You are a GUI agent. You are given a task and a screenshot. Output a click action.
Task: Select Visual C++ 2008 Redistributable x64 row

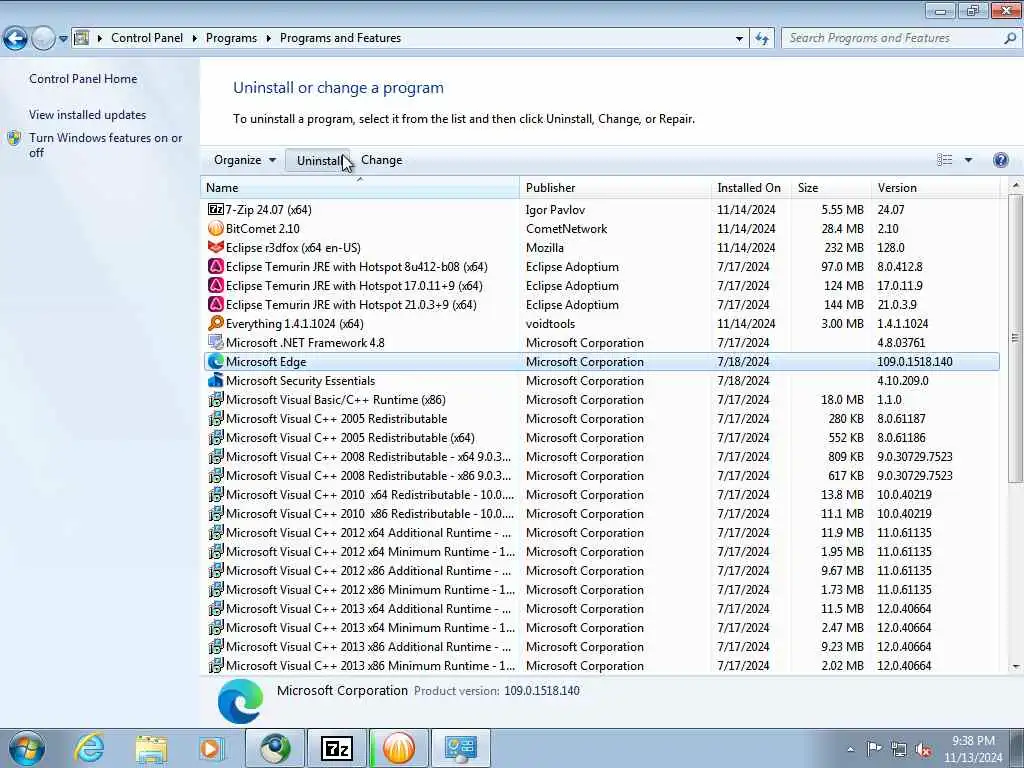click(601, 456)
